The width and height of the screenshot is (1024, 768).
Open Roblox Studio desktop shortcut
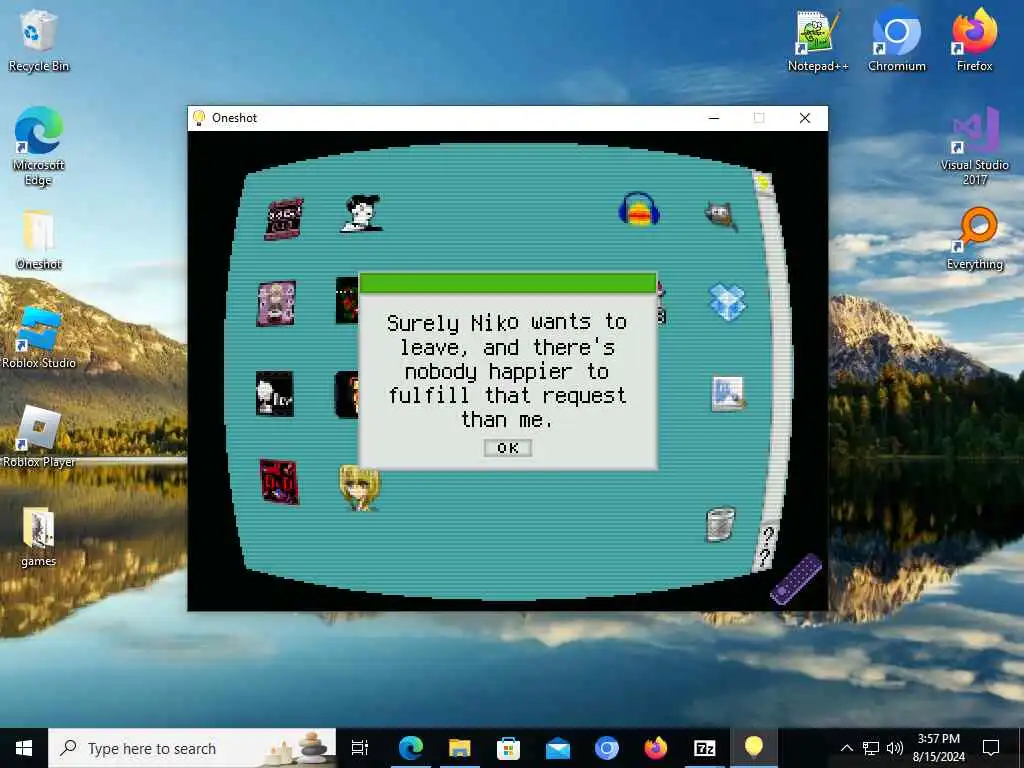pyautogui.click(x=39, y=338)
